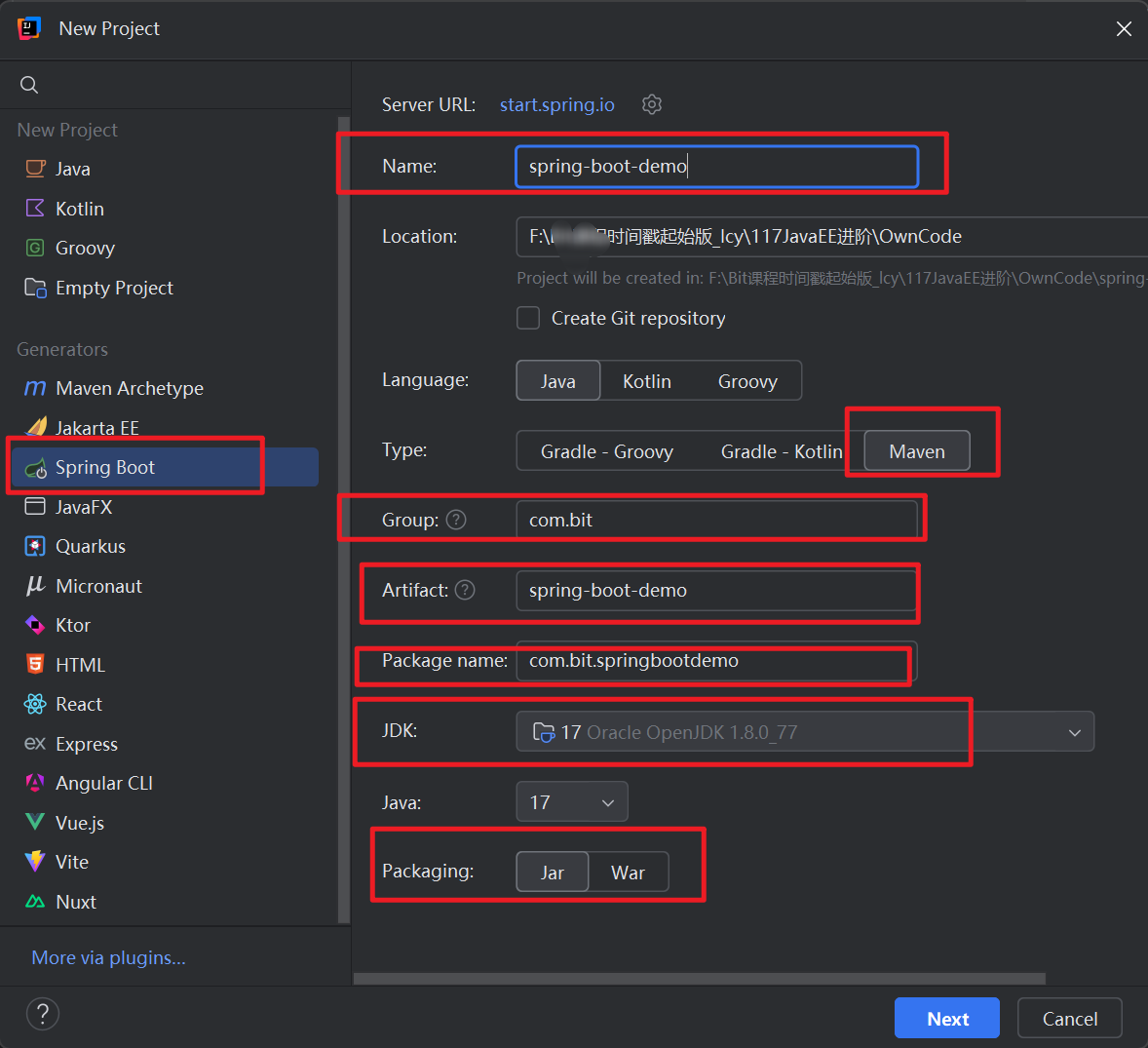Click the project Name input field
The image size is (1148, 1048).
[x=716, y=167]
